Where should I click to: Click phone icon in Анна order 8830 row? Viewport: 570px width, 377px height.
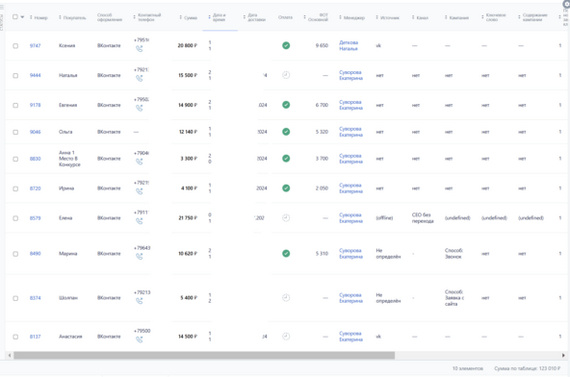click(x=139, y=162)
